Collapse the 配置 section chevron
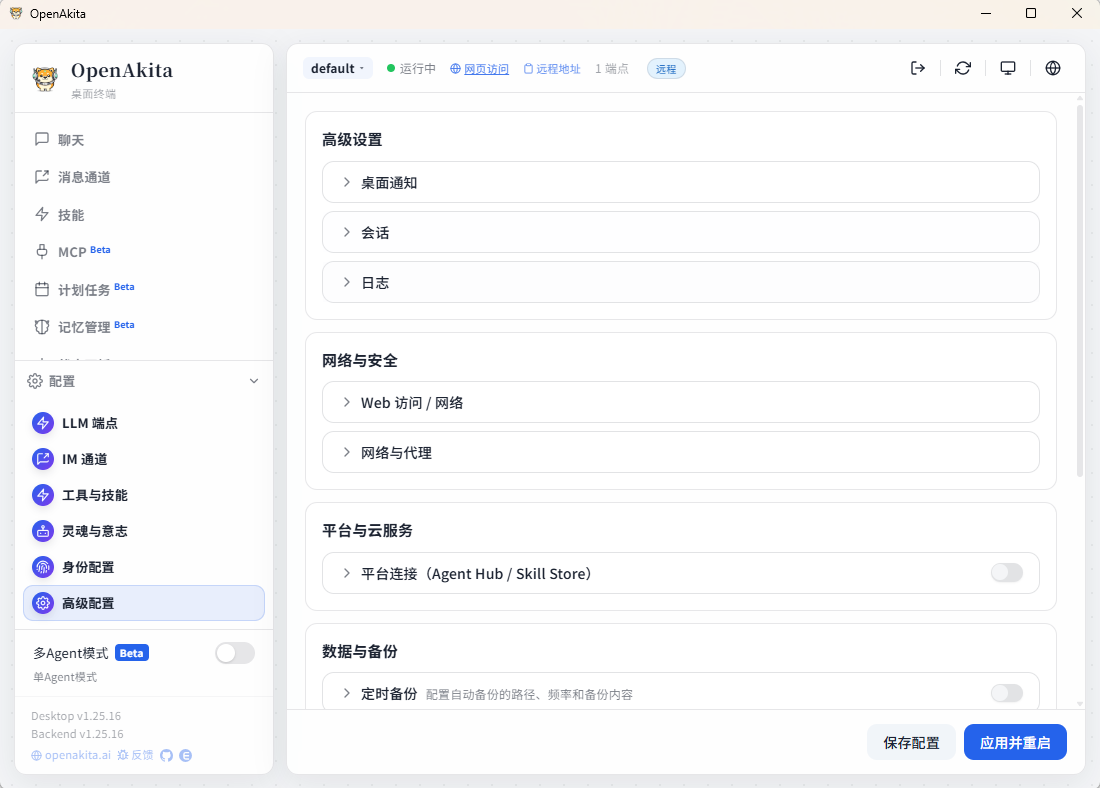Viewport: 1100px width, 788px height. [x=254, y=381]
